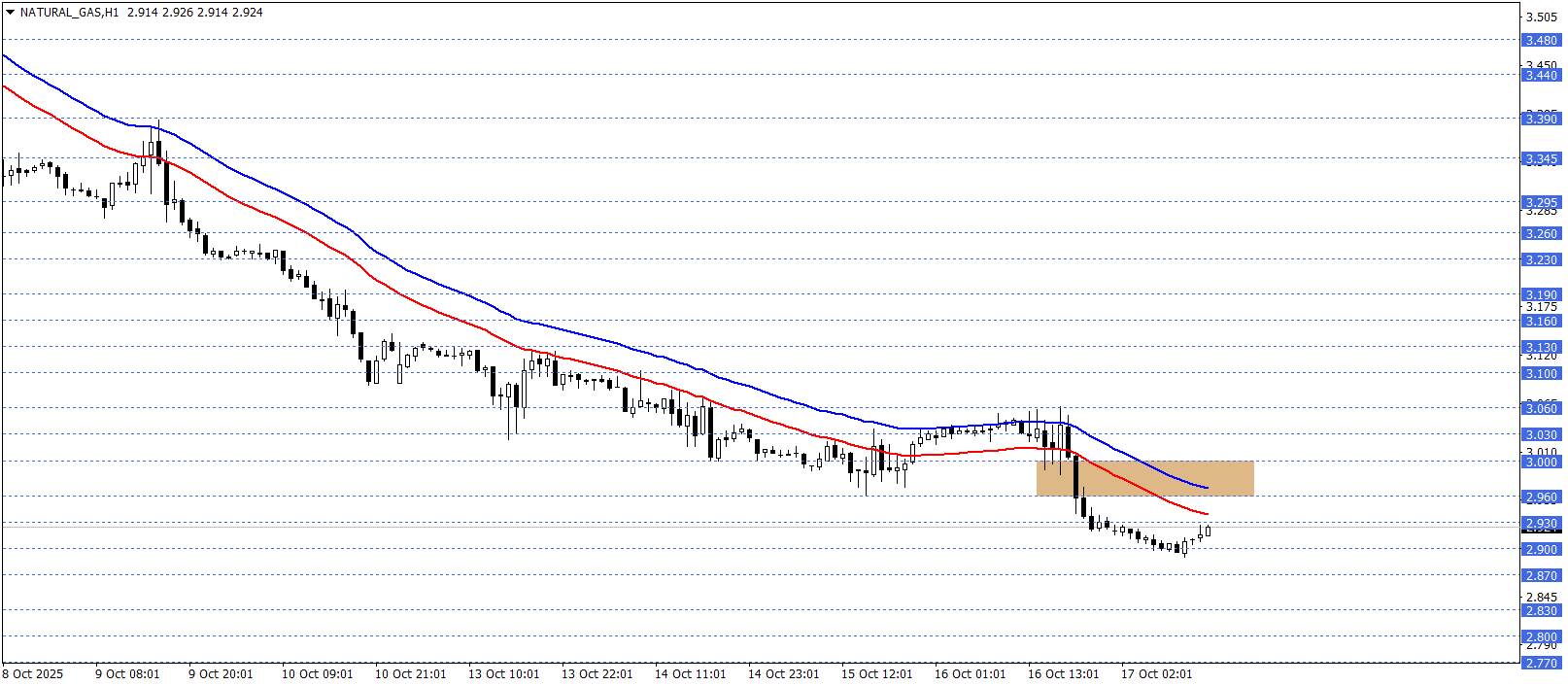Screen dimensions: 1568x686
Task: Click the 3.345 level tag
Action: pyautogui.click(x=1540, y=158)
